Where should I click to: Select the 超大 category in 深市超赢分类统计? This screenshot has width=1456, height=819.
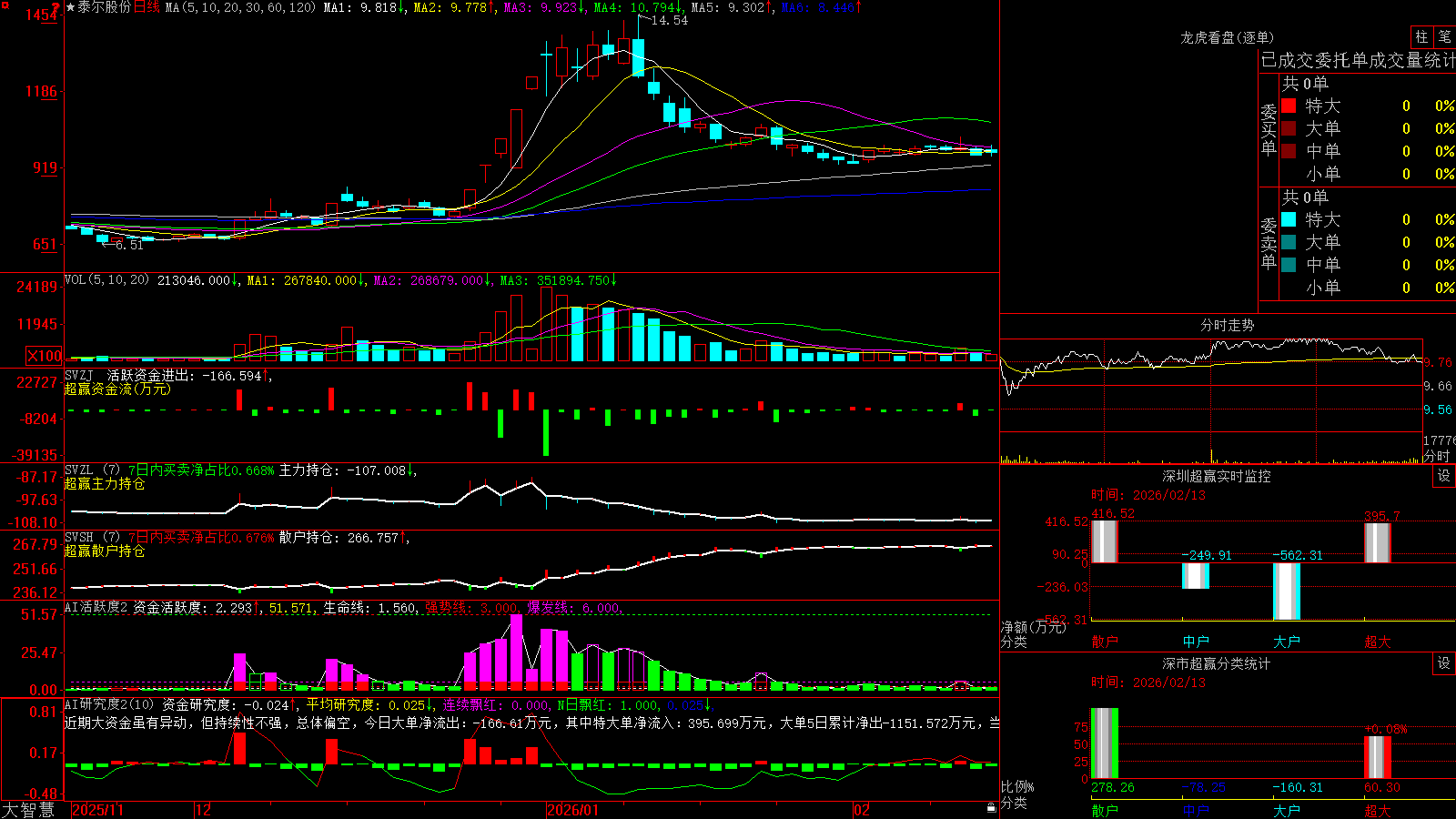click(x=1378, y=811)
